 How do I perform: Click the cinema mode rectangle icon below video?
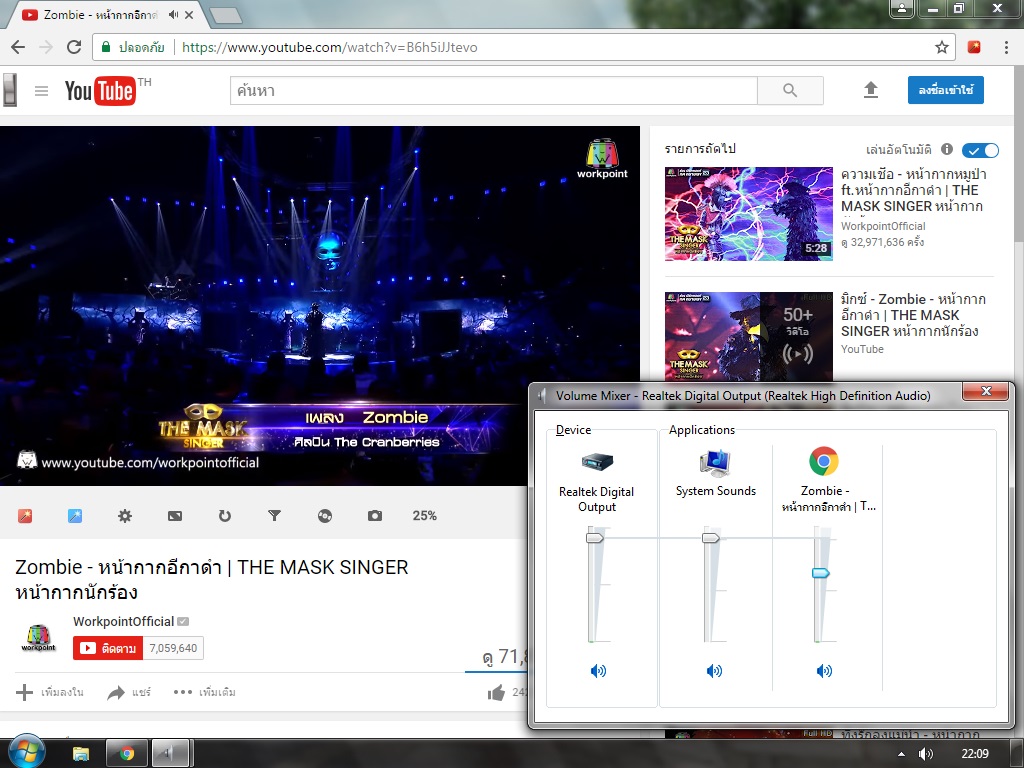click(175, 516)
